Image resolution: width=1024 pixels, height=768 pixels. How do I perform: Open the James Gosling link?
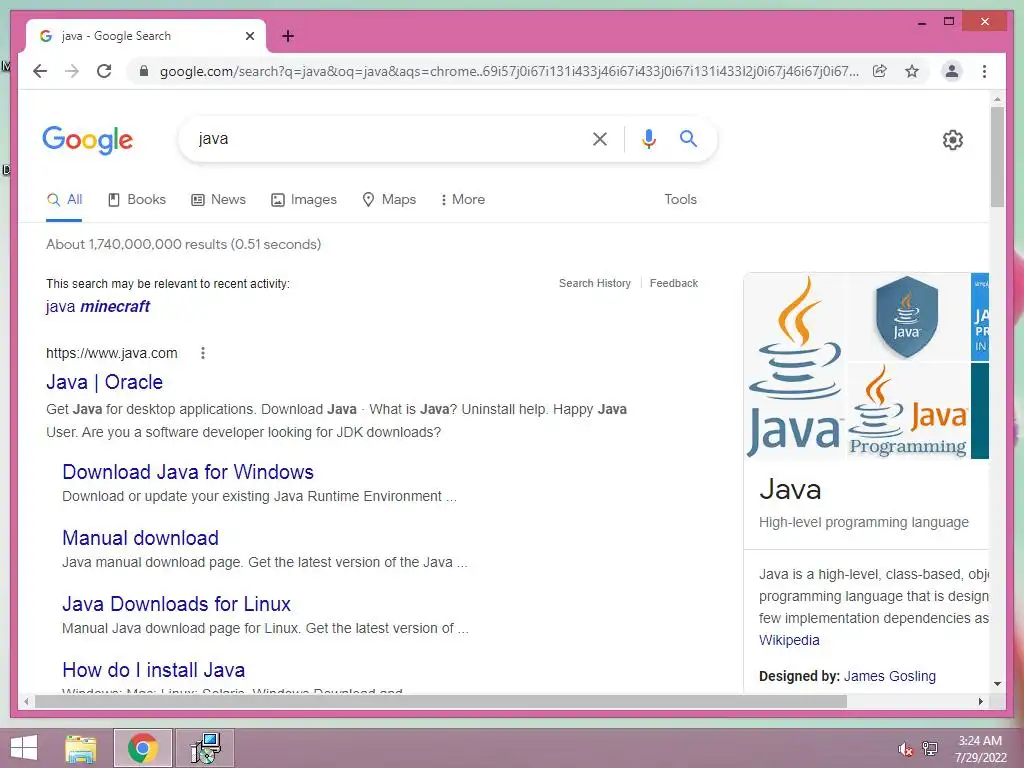point(889,677)
